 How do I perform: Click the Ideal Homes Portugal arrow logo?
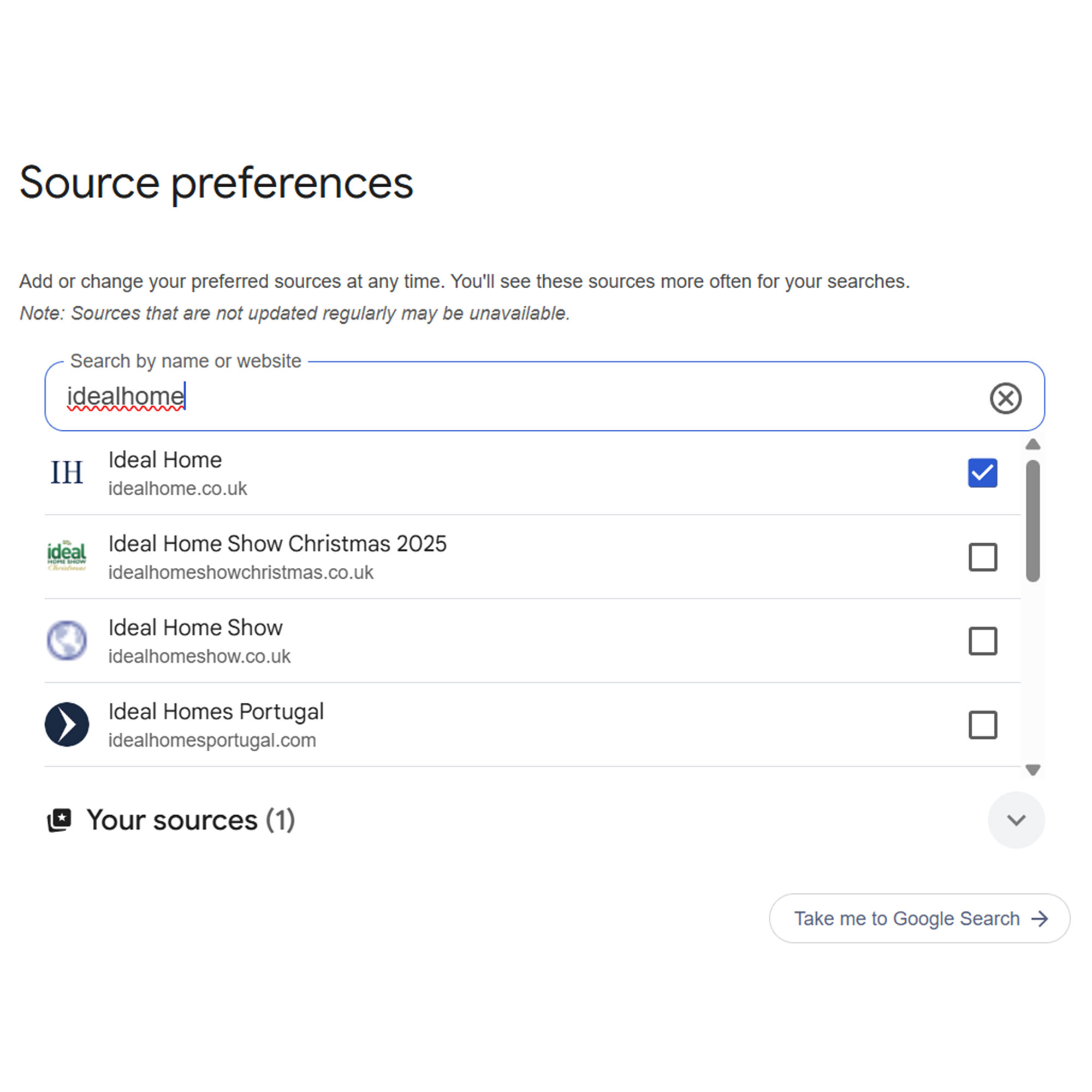pos(66,724)
